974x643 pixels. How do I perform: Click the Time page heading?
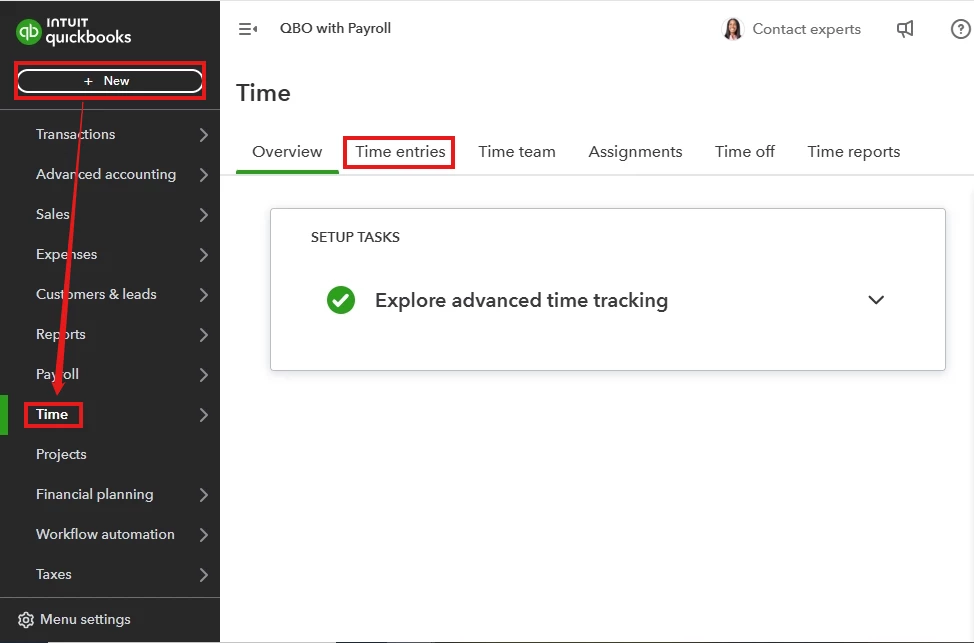pos(263,93)
